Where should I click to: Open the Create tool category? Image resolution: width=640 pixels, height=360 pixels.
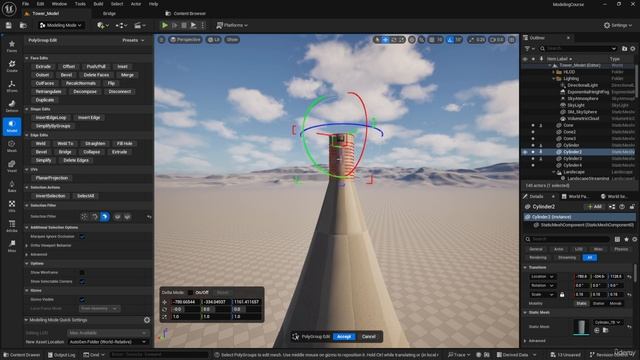tap(12, 66)
